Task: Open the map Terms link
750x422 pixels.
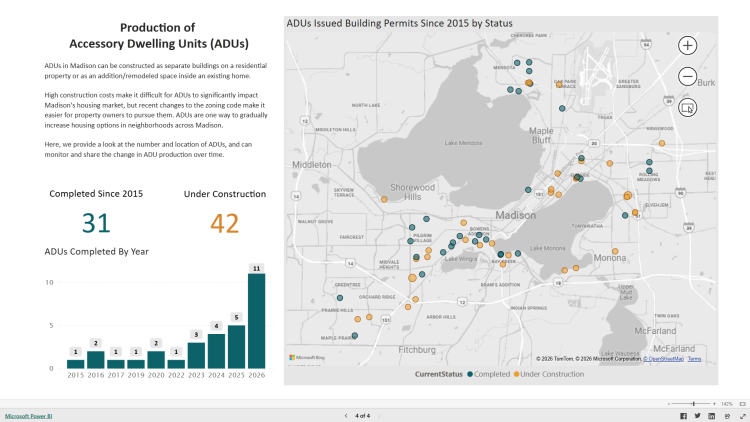Action: pyautogui.click(x=695, y=359)
